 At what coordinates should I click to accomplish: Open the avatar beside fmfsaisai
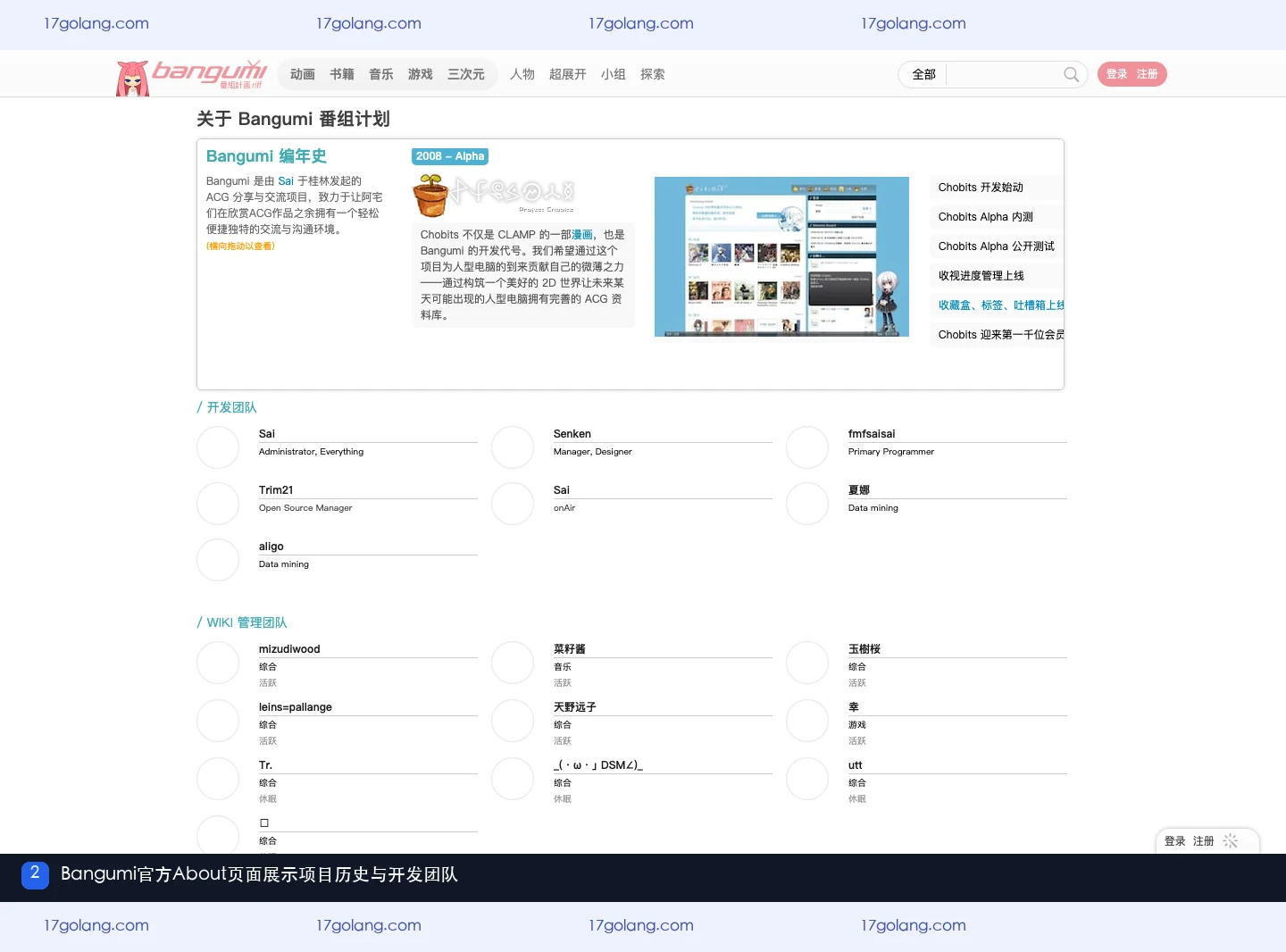click(807, 447)
